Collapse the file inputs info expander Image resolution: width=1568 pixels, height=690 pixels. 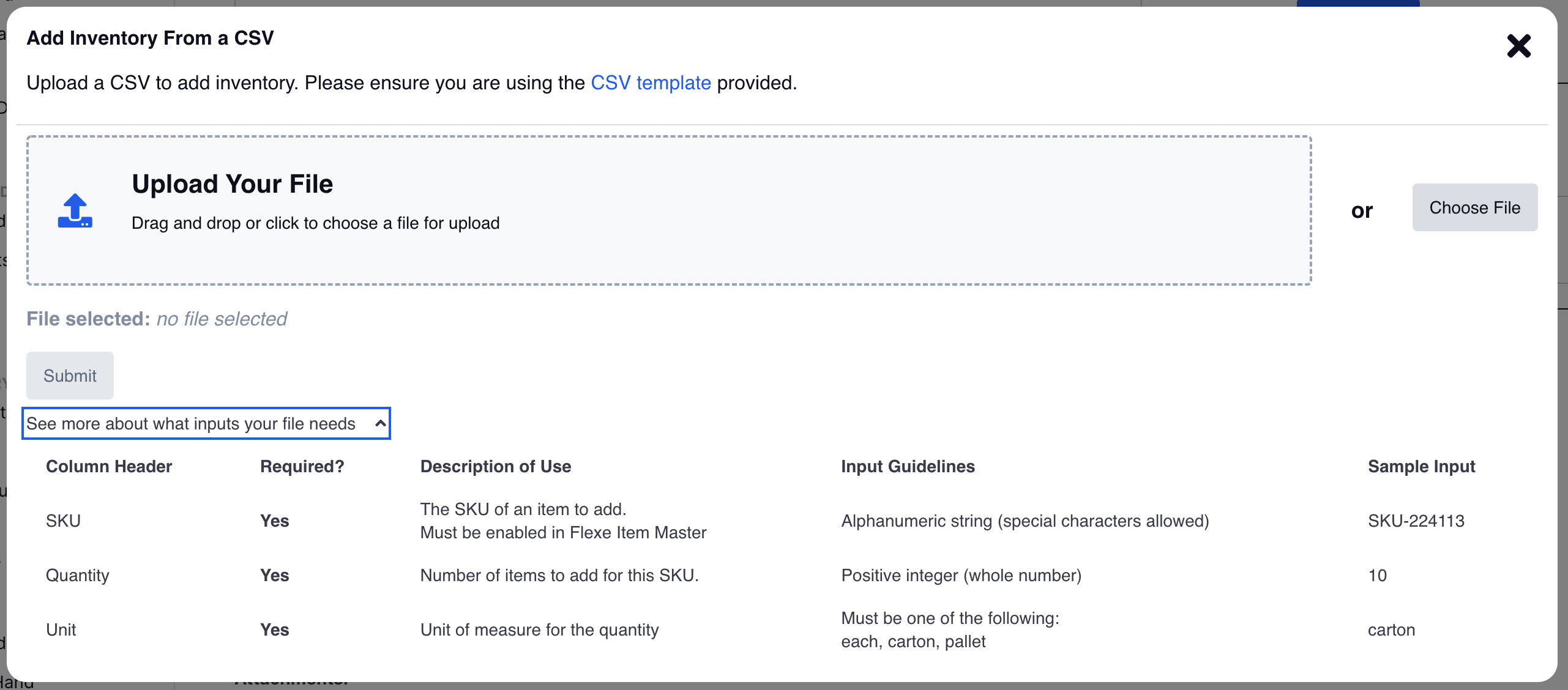[x=206, y=423]
